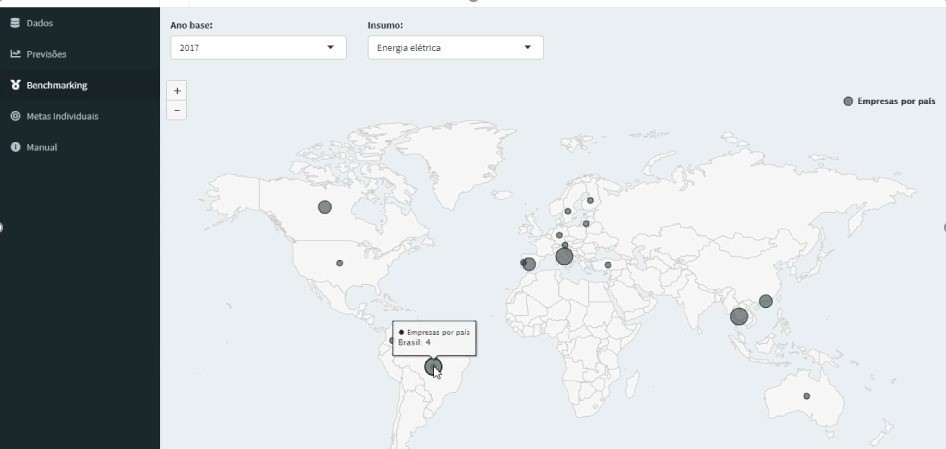Expand Ano base list via its arrow

pos(330,47)
